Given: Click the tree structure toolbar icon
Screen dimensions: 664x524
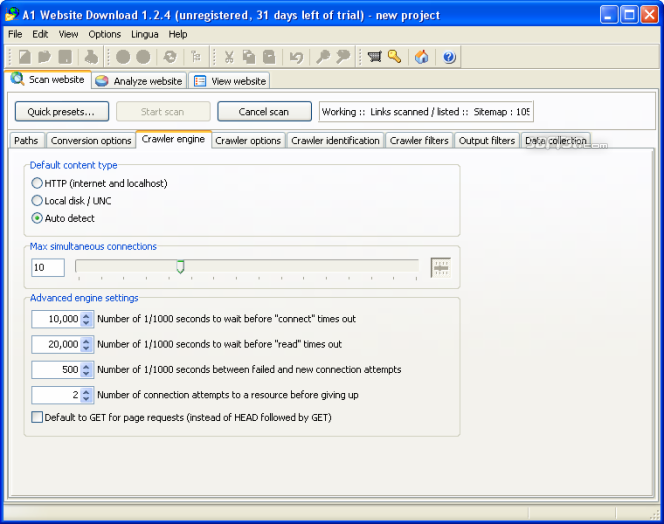Looking at the screenshot, I should (196, 57).
